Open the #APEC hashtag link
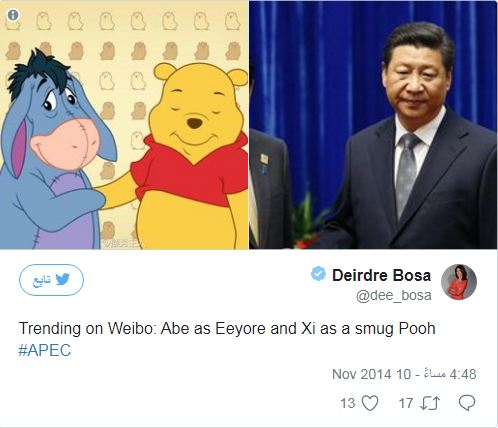Image resolution: width=498 pixels, height=428 pixels. [x=45, y=350]
